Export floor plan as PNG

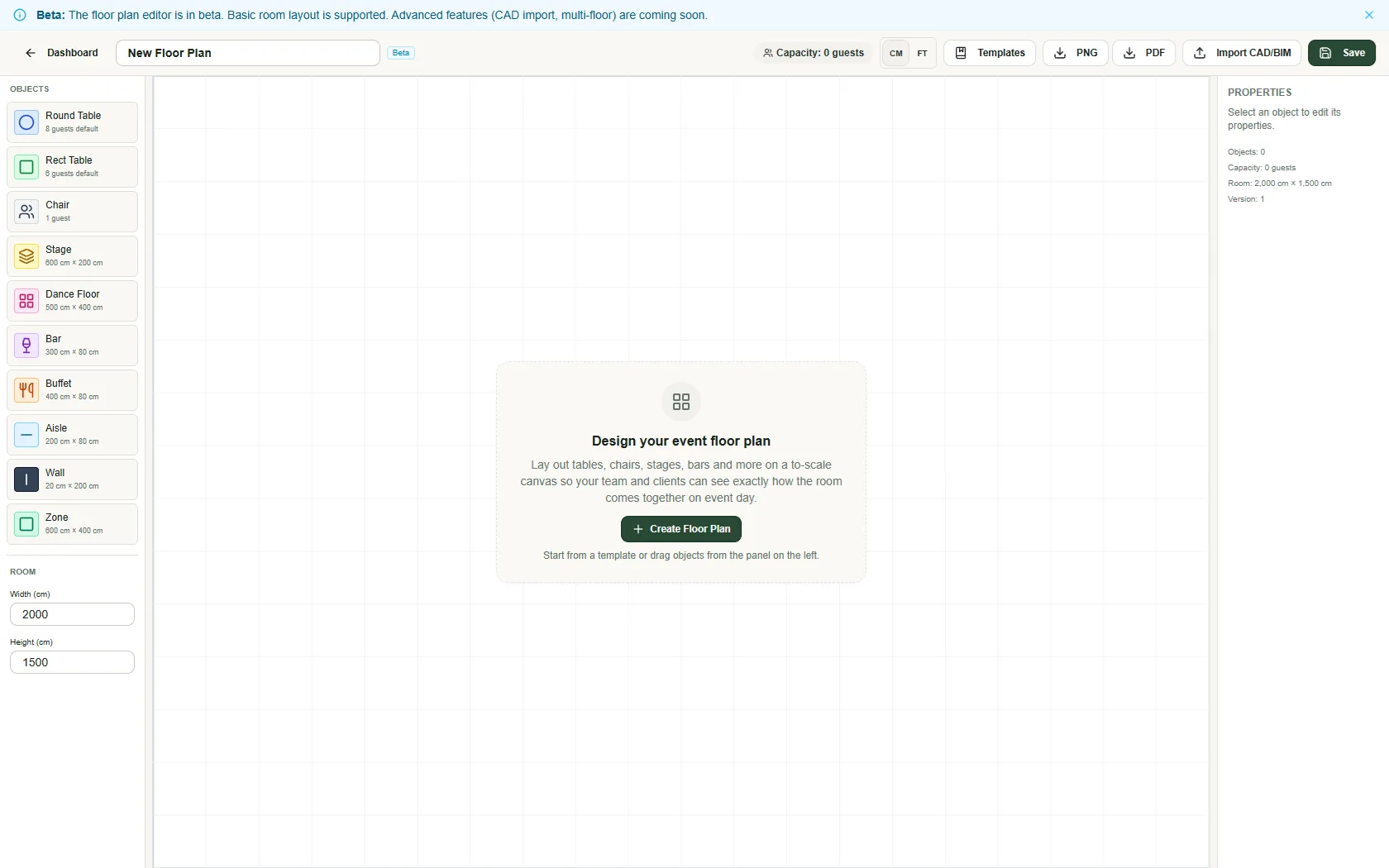1076,53
